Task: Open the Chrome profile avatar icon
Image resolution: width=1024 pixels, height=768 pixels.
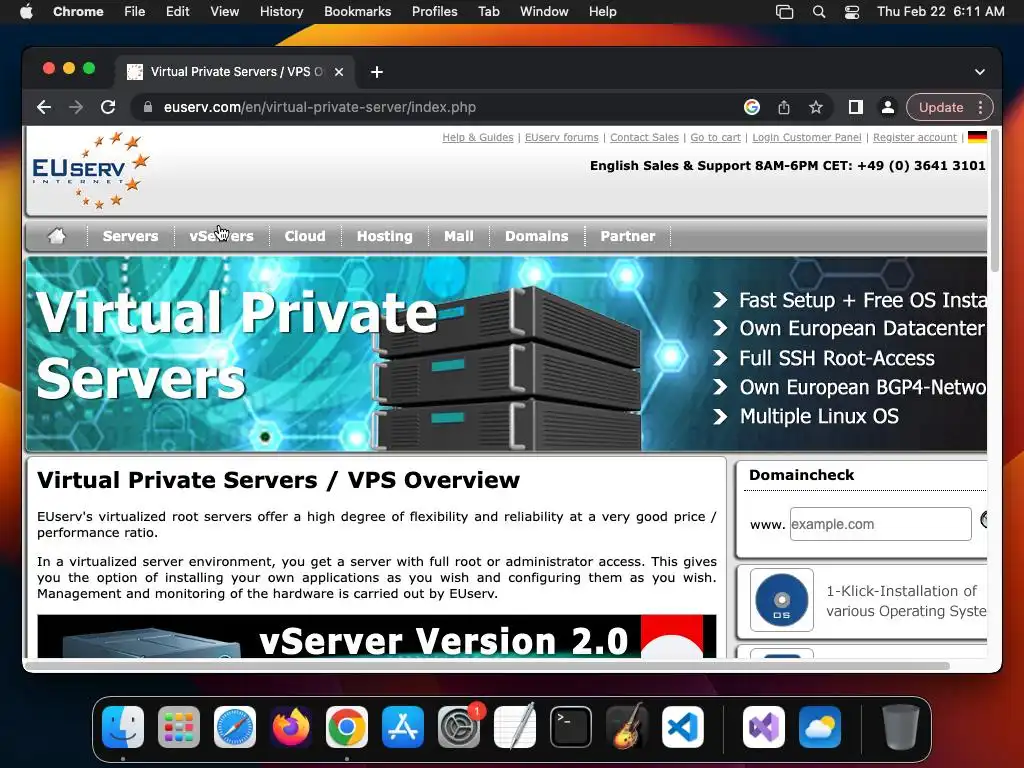Action: 888,107
